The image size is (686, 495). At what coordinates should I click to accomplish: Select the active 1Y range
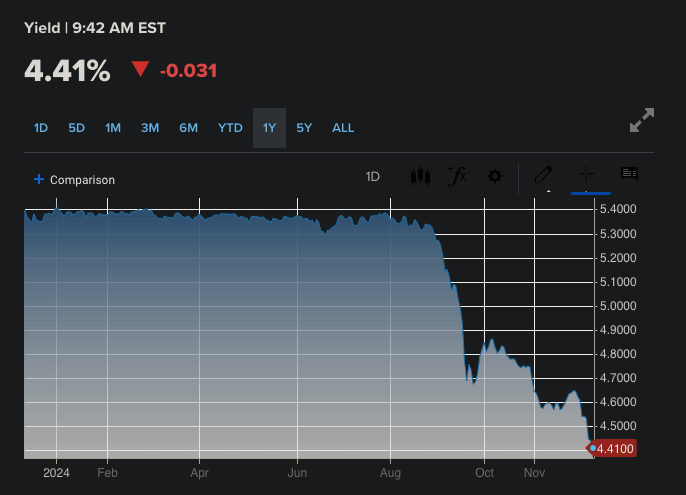(x=269, y=128)
